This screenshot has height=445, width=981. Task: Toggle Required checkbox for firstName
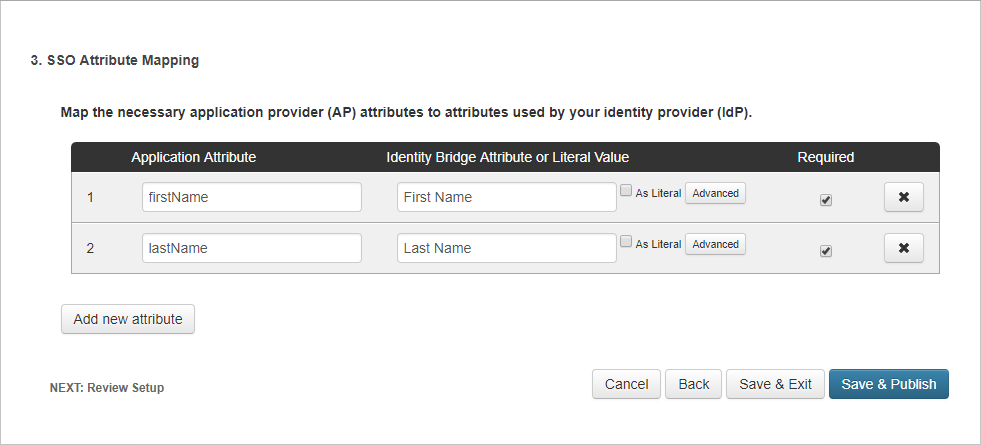click(825, 200)
